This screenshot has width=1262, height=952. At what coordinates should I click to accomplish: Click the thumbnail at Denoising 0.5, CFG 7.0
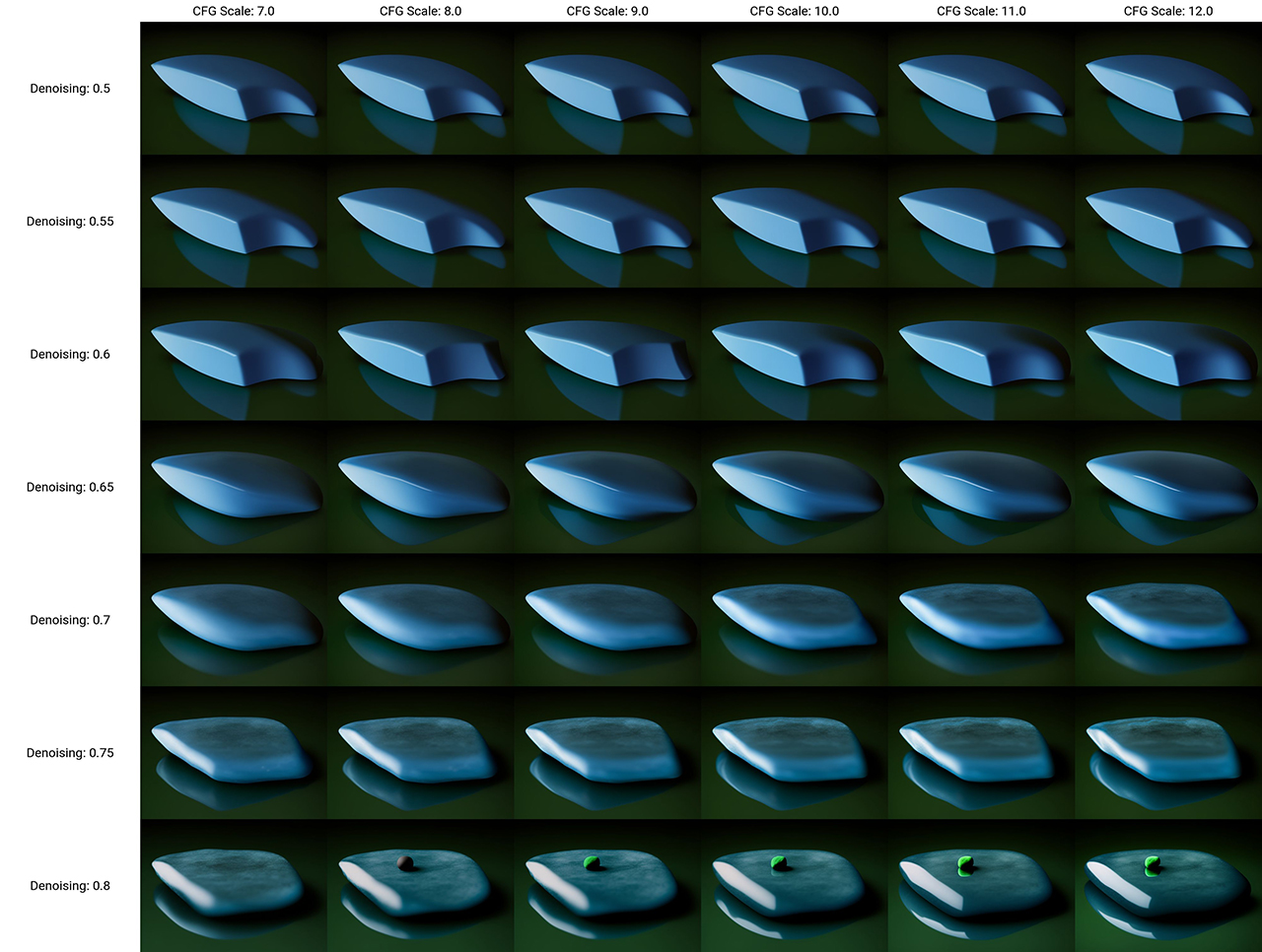tap(234, 89)
